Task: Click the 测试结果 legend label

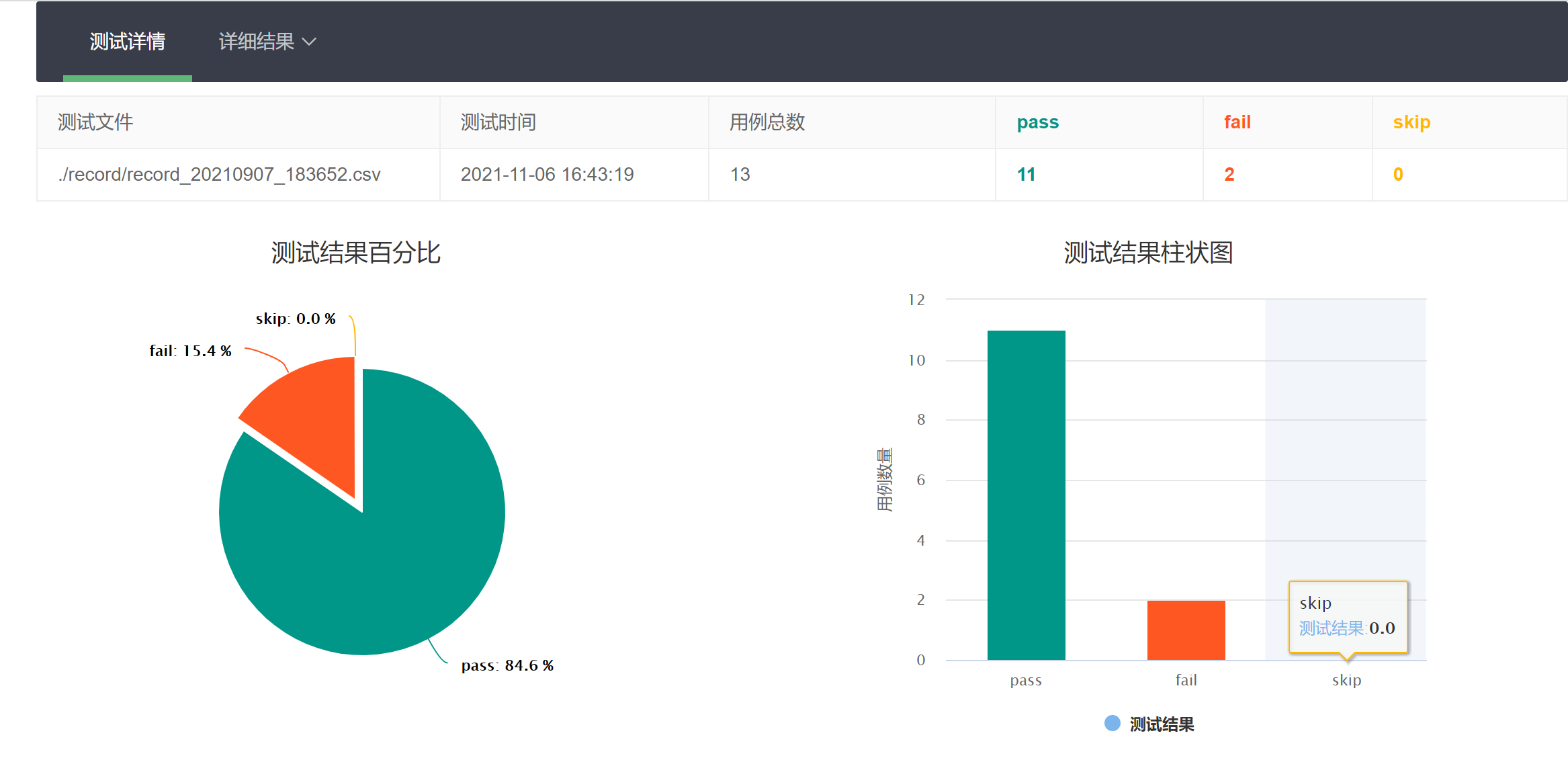Action: tap(1162, 724)
